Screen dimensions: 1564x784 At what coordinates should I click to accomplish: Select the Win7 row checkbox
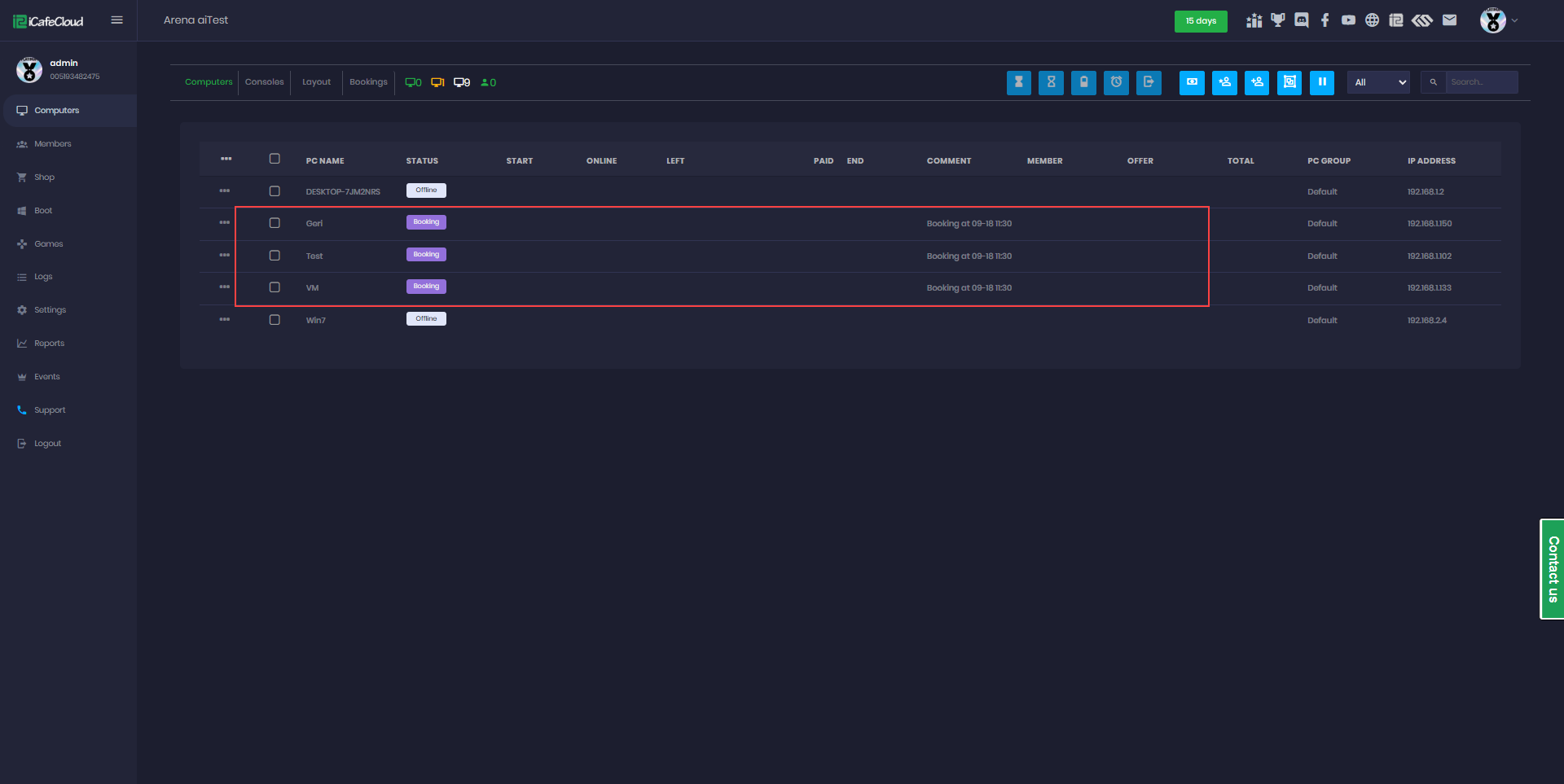(275, 320)
